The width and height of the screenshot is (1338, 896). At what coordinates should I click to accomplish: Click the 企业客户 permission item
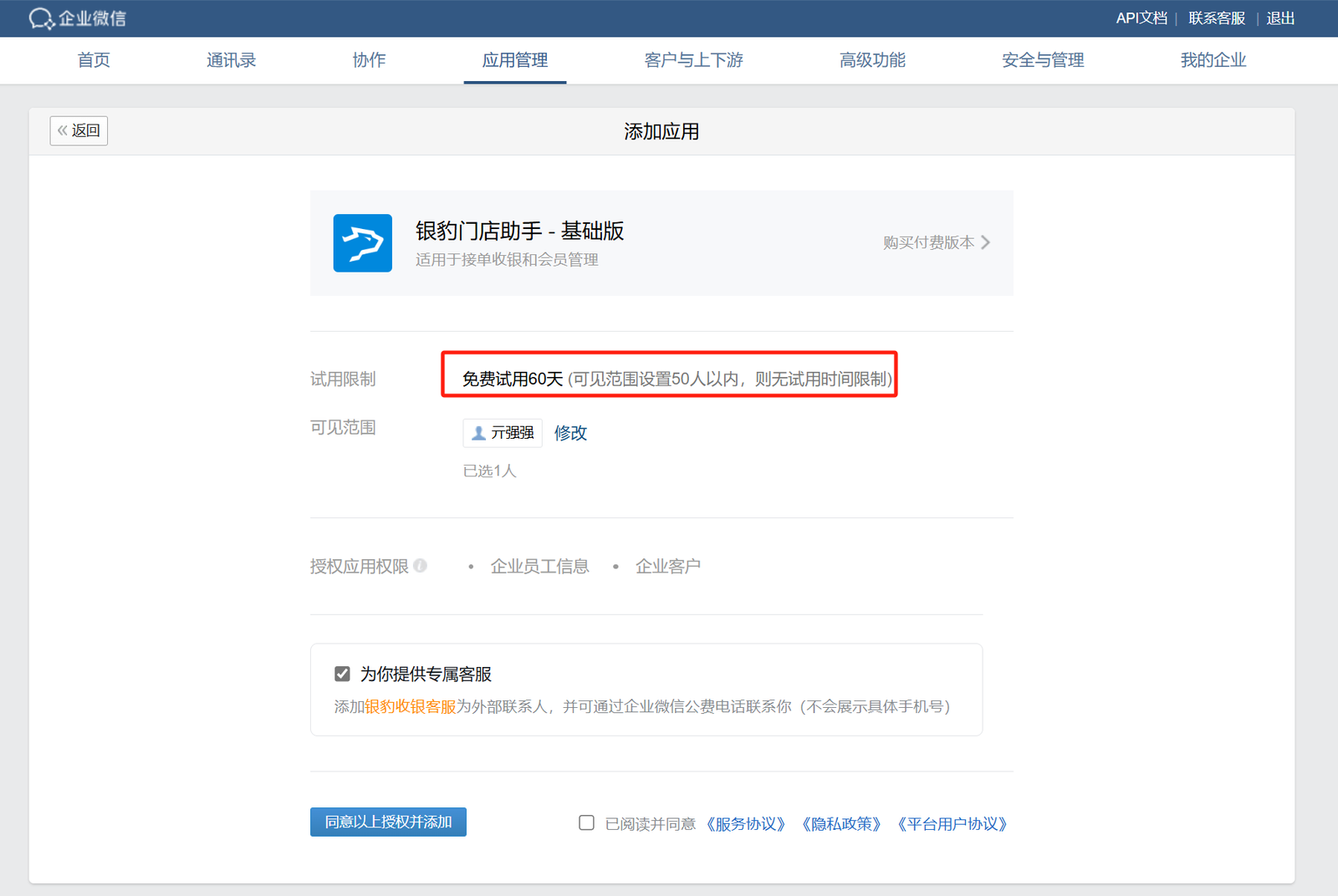coord(668,566)
